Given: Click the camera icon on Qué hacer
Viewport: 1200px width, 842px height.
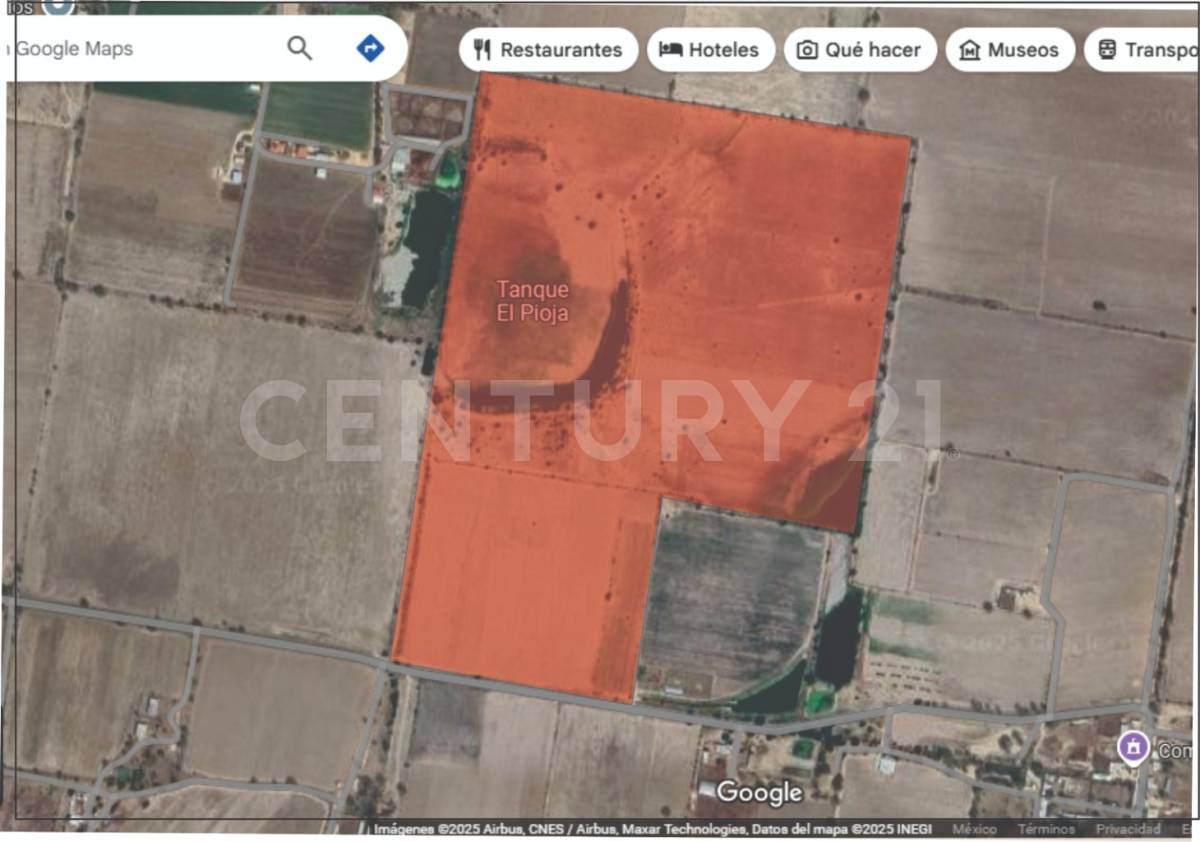Looking at the screenshot, I should point(807,50).
